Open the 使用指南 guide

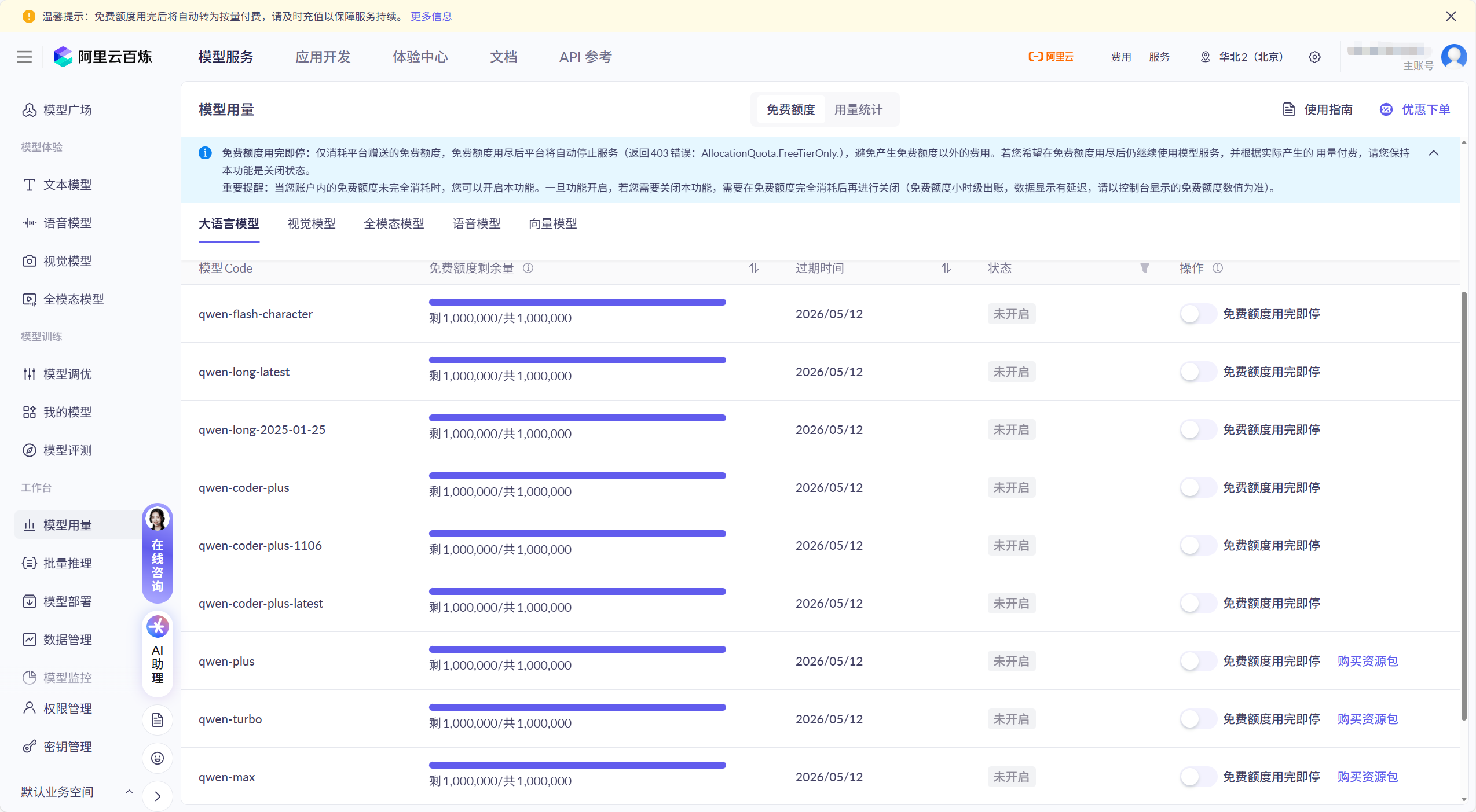pyautogui.click(x=1317, y=109)
